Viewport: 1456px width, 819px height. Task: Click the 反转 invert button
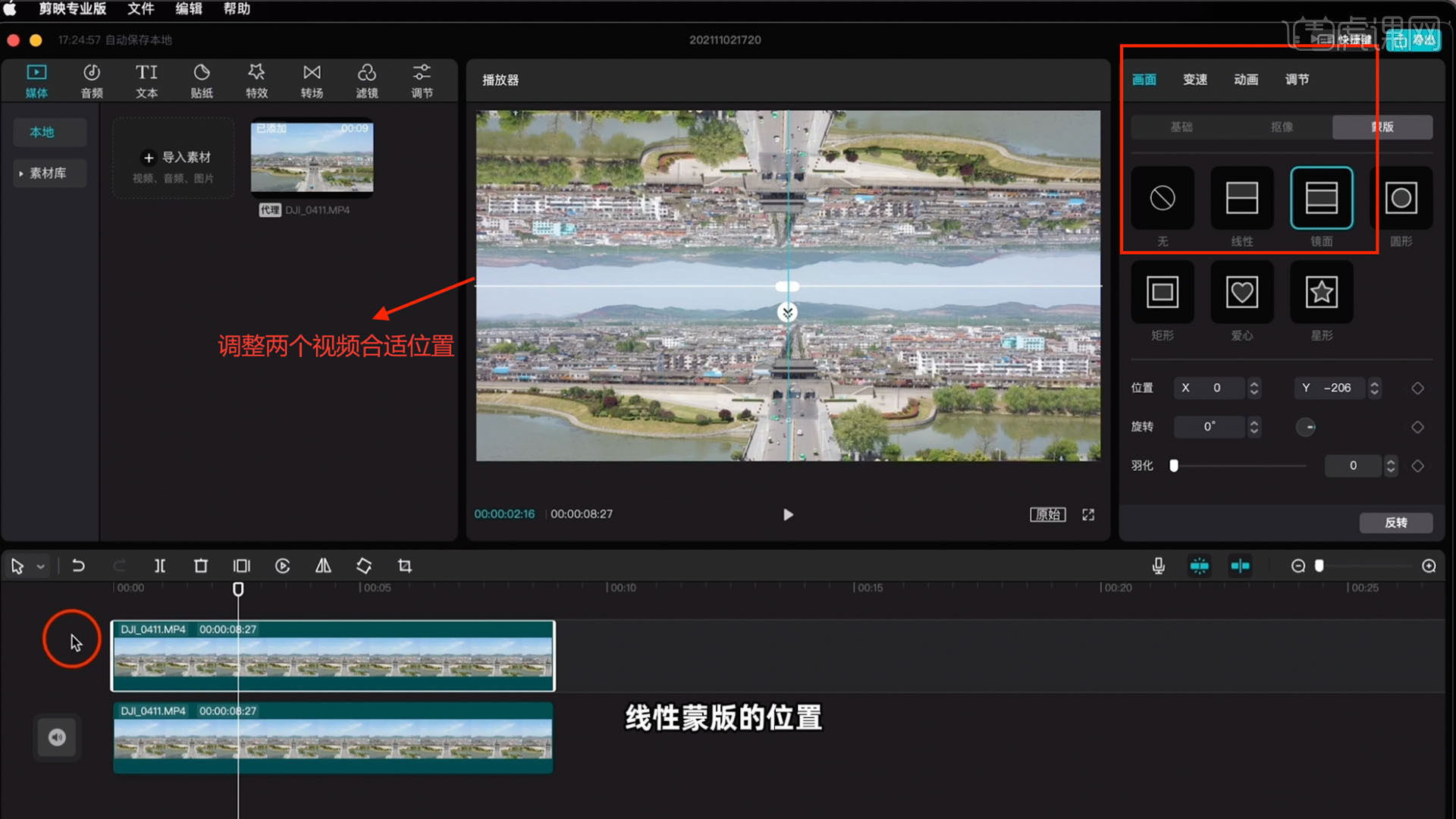coord(1395,522)
